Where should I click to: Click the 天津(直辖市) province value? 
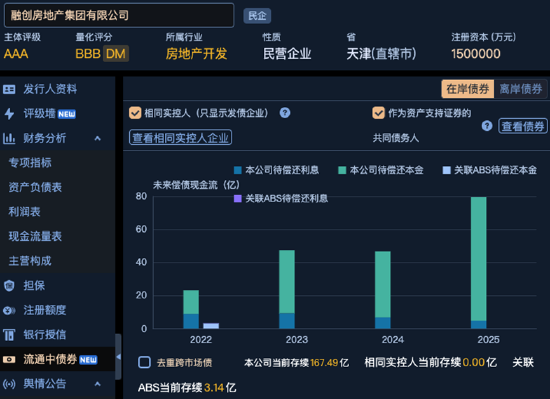[x=381, y=54]
